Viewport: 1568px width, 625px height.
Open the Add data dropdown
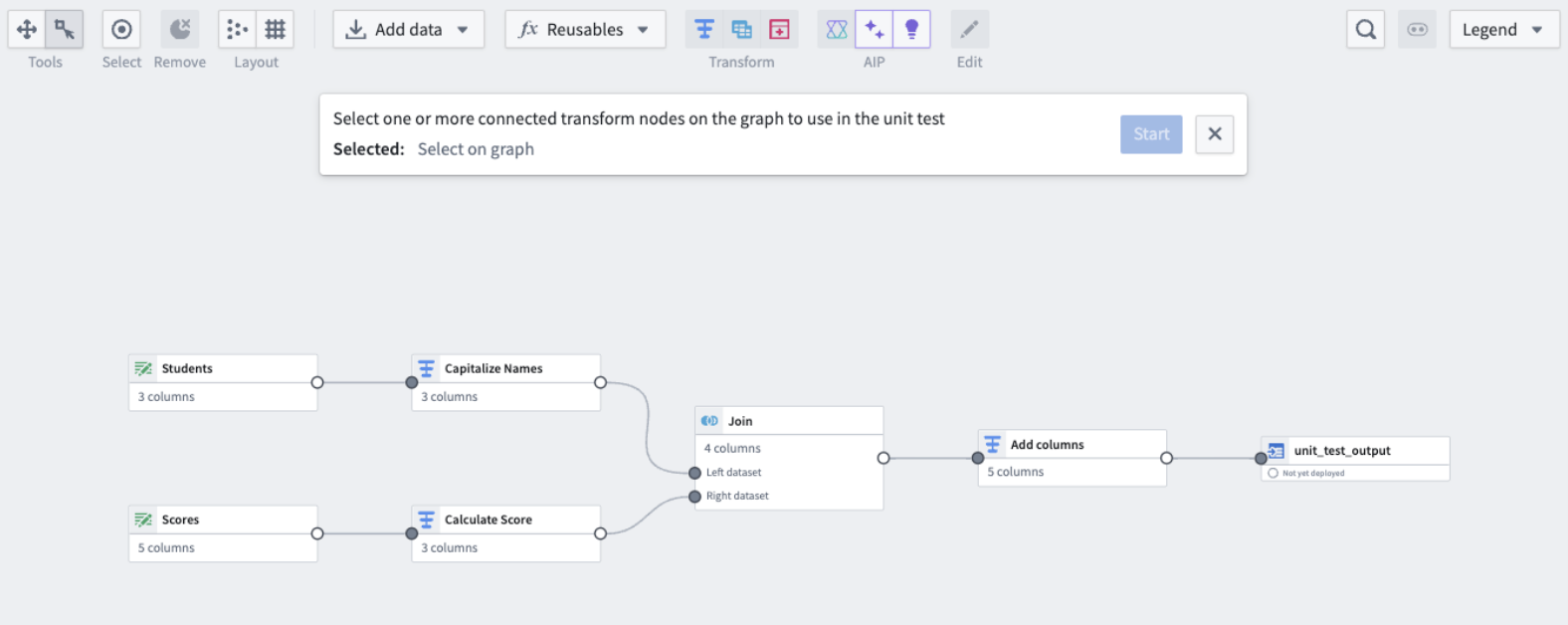click(408, 30)
